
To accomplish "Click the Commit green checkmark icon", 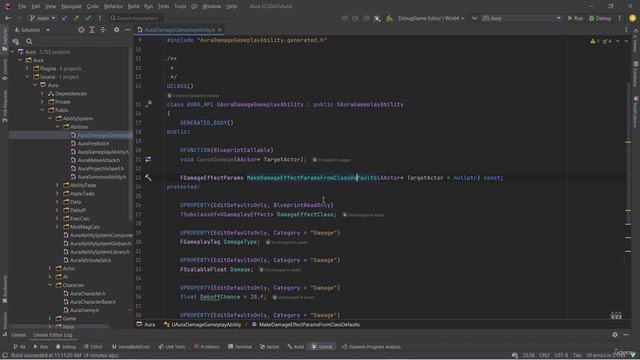I will coord(88,18).
